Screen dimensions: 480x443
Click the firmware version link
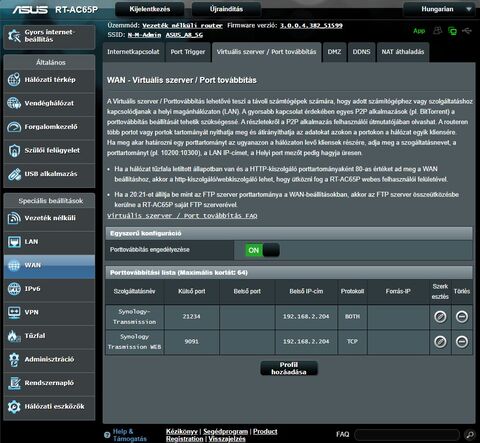pos(311,25)
